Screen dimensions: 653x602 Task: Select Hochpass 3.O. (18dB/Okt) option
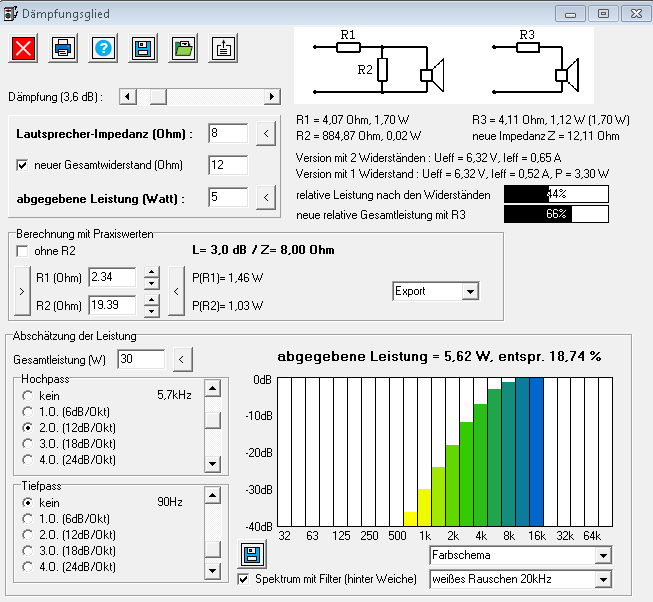coord(27,444)
